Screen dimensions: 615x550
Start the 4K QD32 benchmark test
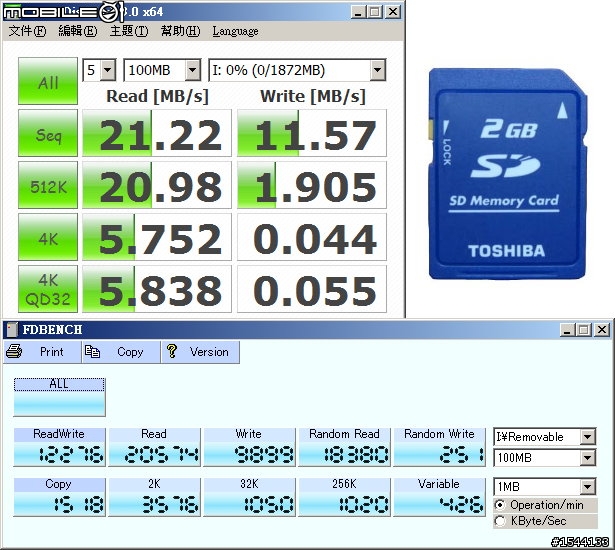tap(48, 289)
